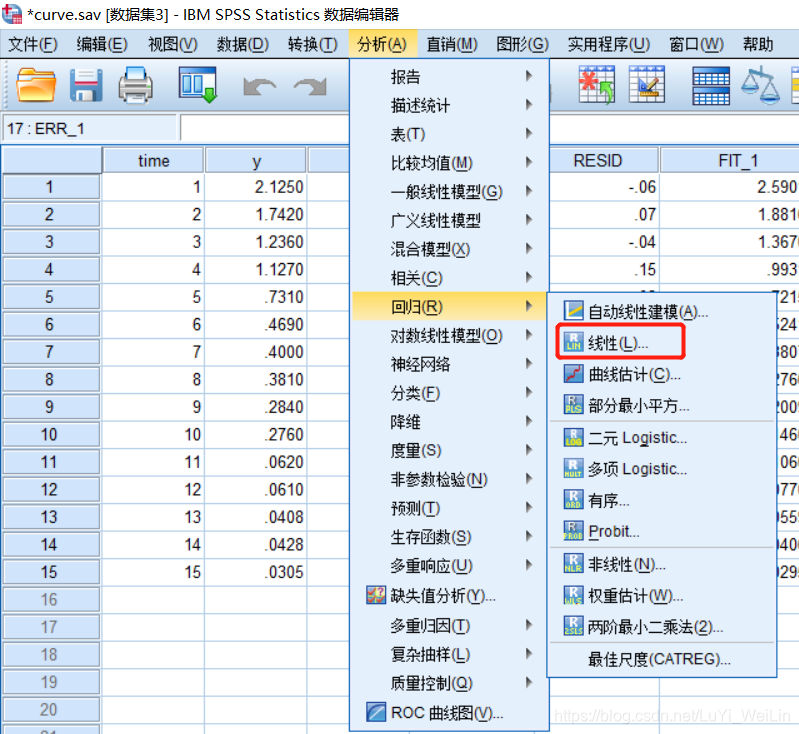Click the NLR icon for 非线性

coord(573,563)
